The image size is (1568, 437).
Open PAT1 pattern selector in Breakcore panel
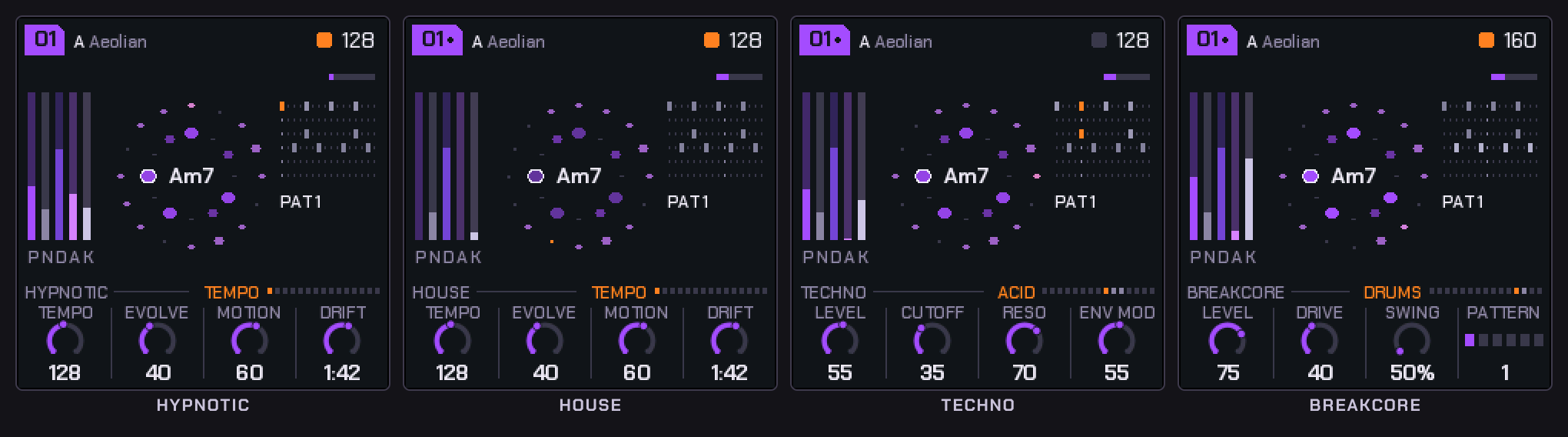click(1463, 202)
